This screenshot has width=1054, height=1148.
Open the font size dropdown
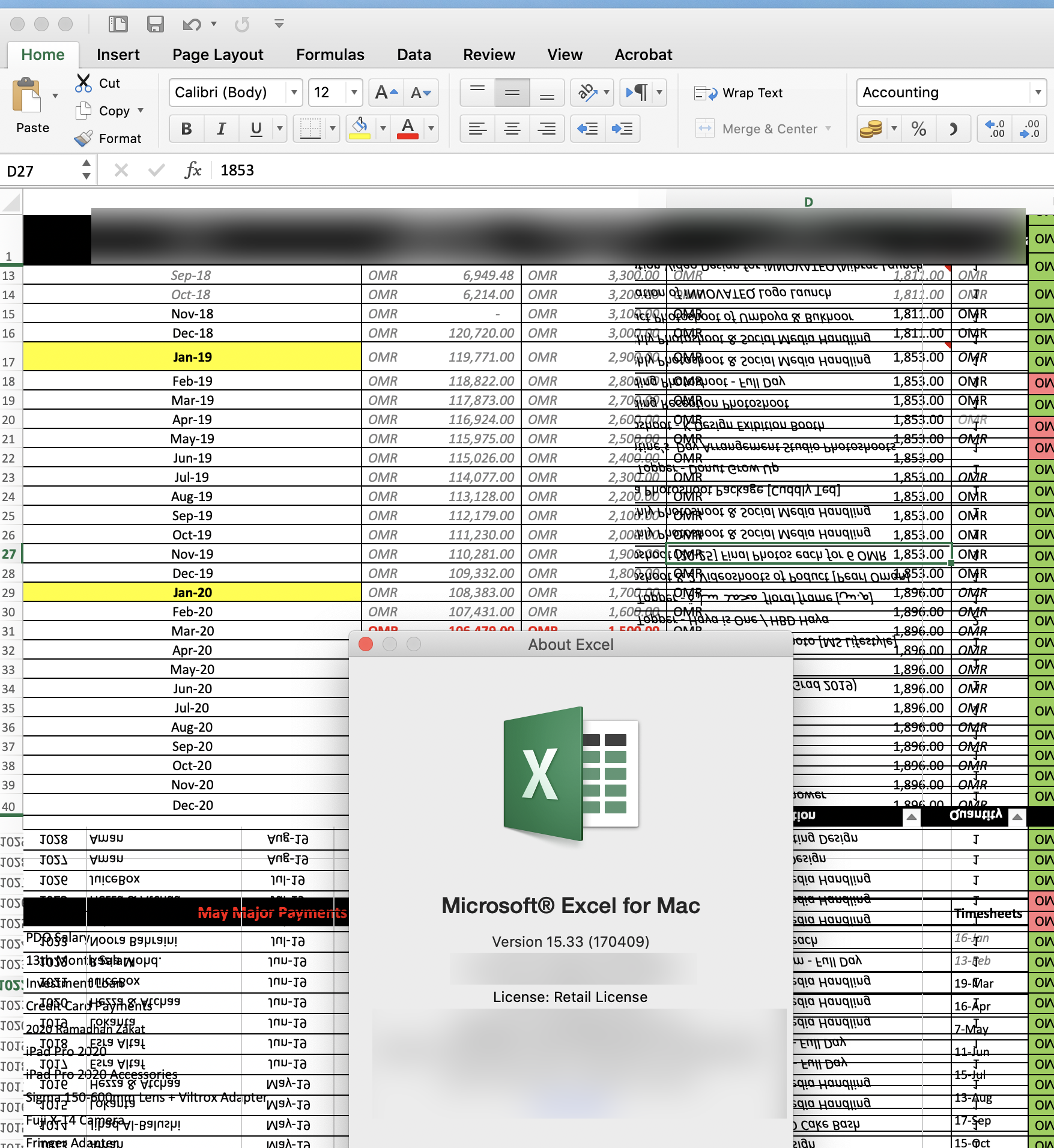click(x=354, y=93)
